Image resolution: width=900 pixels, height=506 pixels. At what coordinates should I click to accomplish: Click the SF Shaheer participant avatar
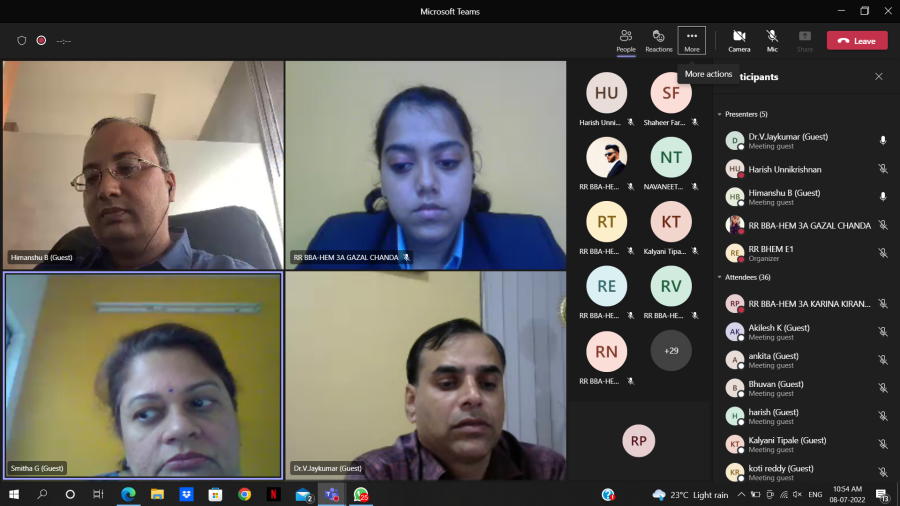click(671, 93)
